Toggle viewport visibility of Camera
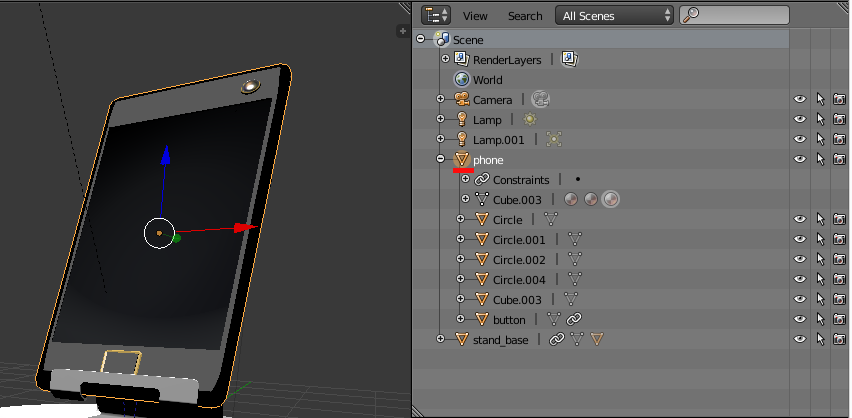The width and height of the screenshot is (852, 418). [799, 99]
